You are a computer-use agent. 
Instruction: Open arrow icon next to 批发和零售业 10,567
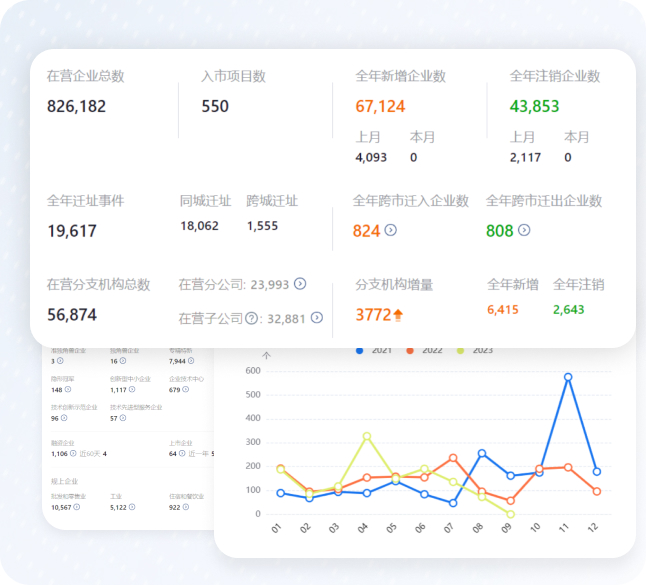coord(76,507)
